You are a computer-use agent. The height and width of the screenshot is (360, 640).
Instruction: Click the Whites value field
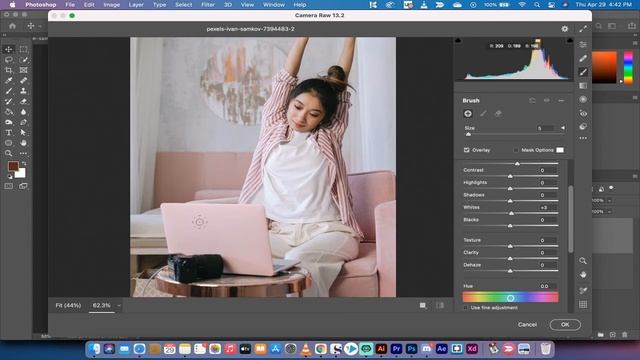coord(546,207)
